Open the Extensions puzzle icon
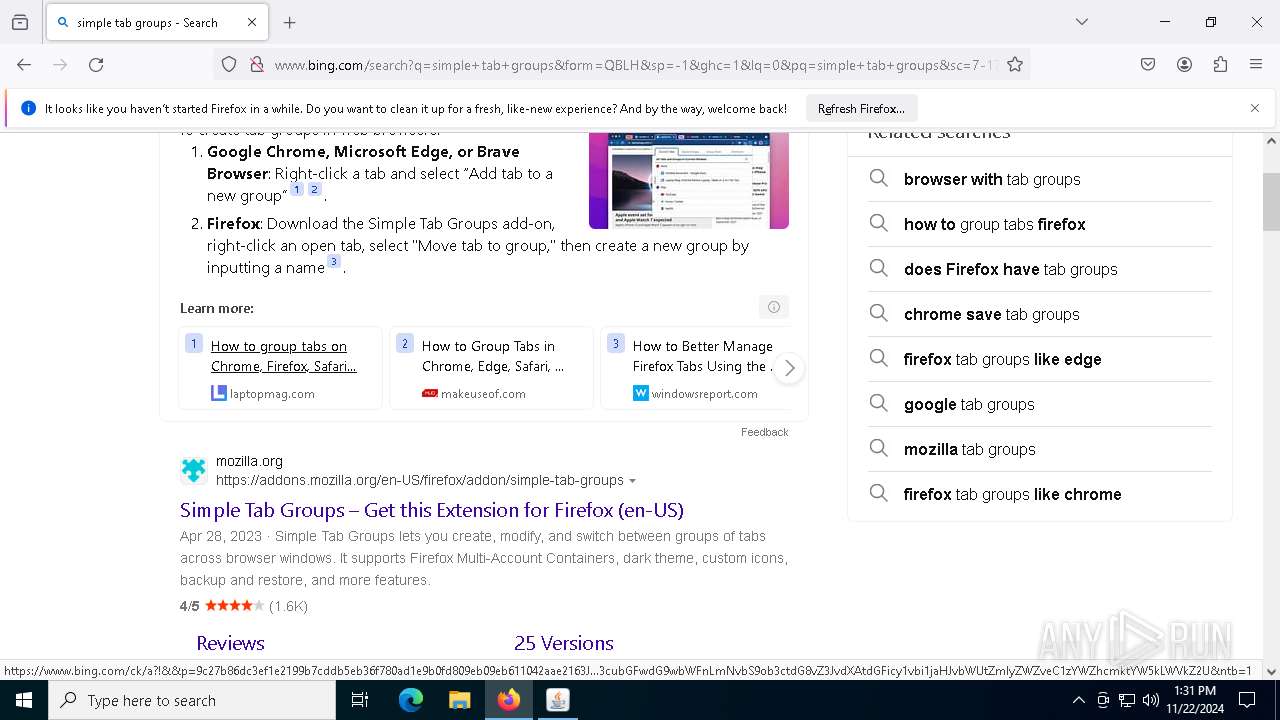Viewport: 1280px width, 720px height. click(x=1220, y=65)
